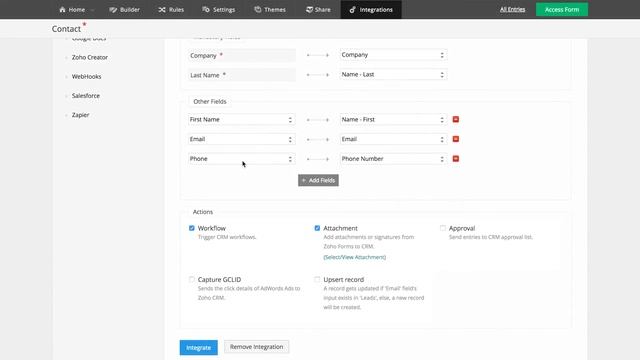This screenshot has height=360, width=640.
Task: Open the All Entries link
Action: 512,9
